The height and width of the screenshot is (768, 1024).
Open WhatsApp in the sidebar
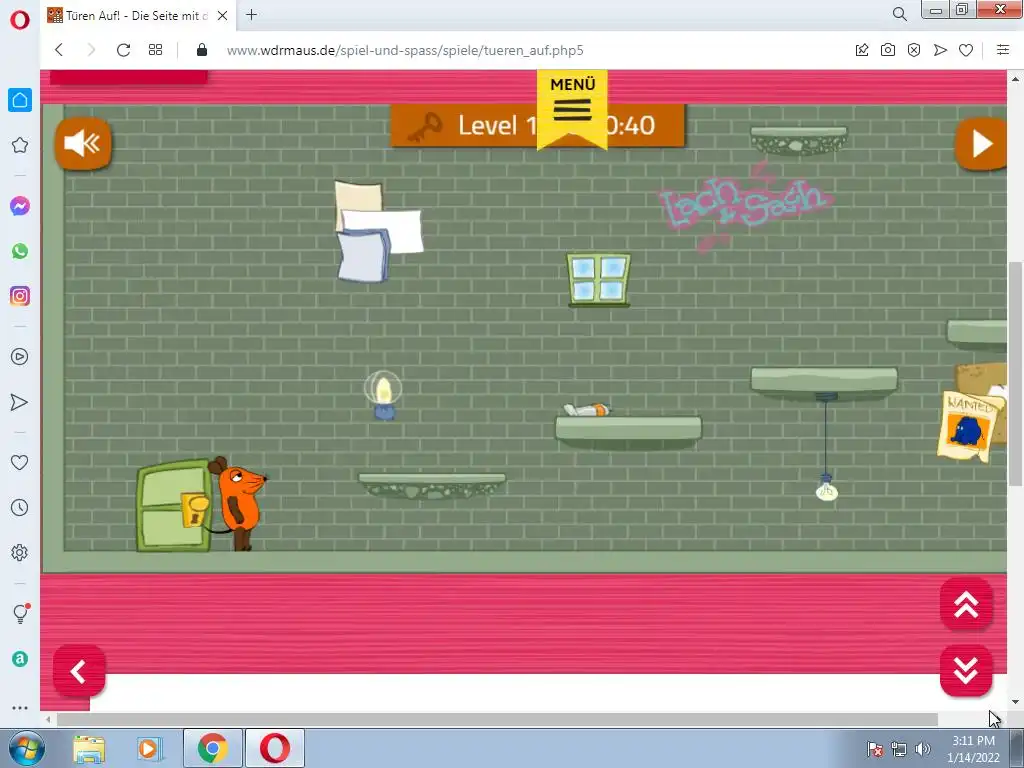click(20, 251)
